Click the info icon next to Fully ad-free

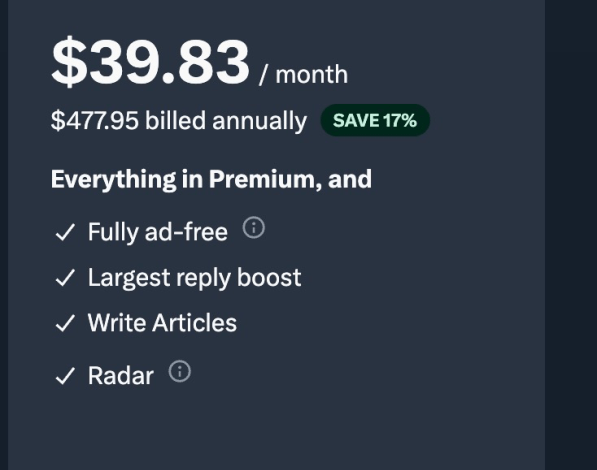click(x=254, y=228)
